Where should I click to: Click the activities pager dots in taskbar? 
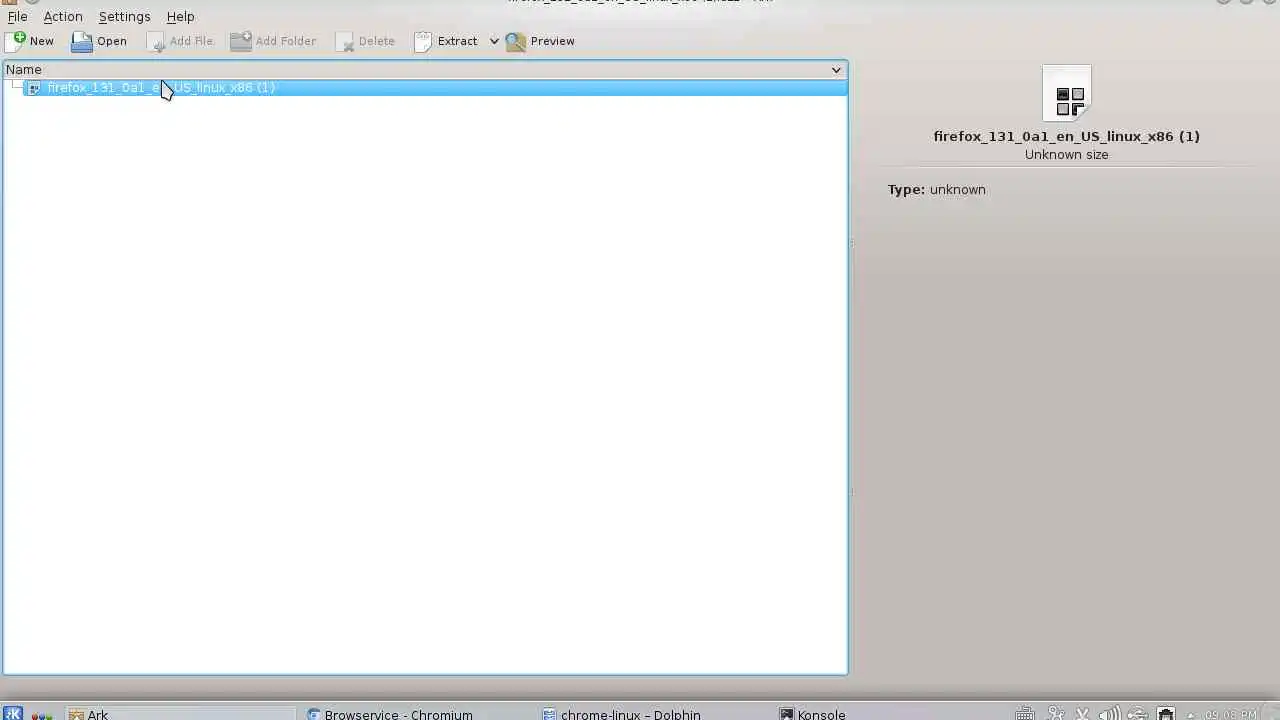coord(42,714)
